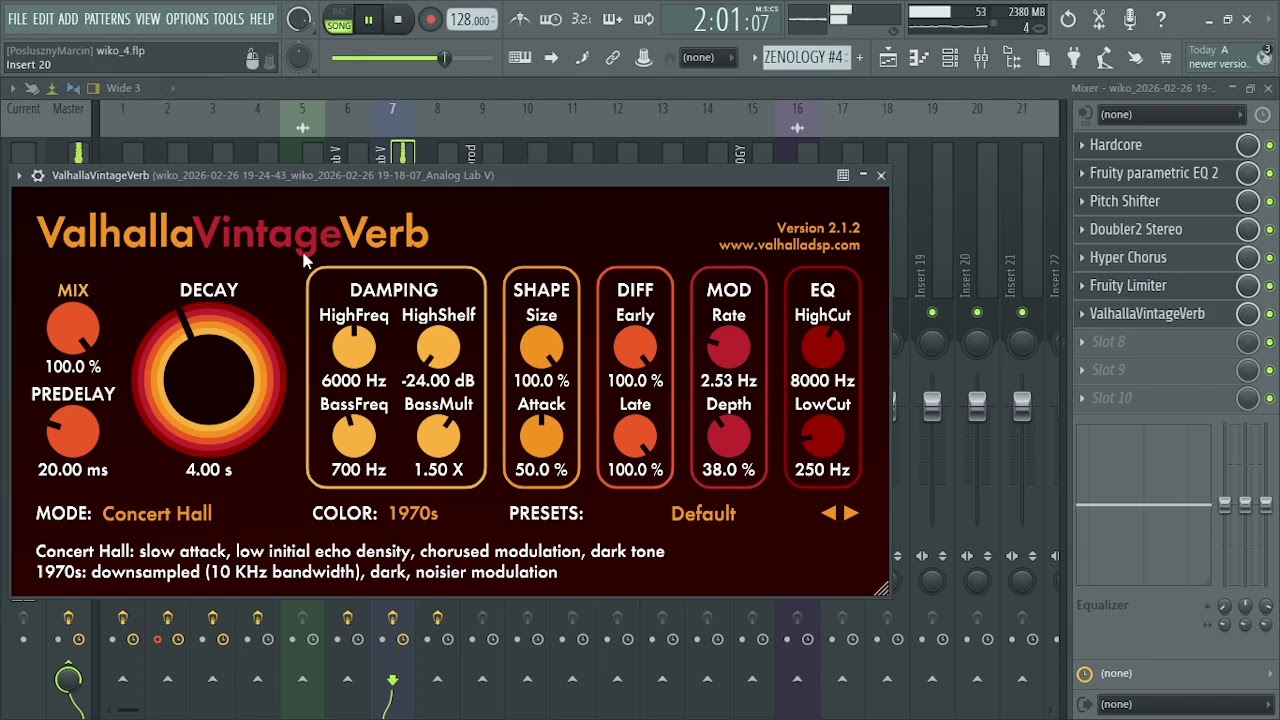This screenshot has height=720, width=1280.
Task: Toggle Pitch Shifter enable LED
Action: coord(1270,201)
